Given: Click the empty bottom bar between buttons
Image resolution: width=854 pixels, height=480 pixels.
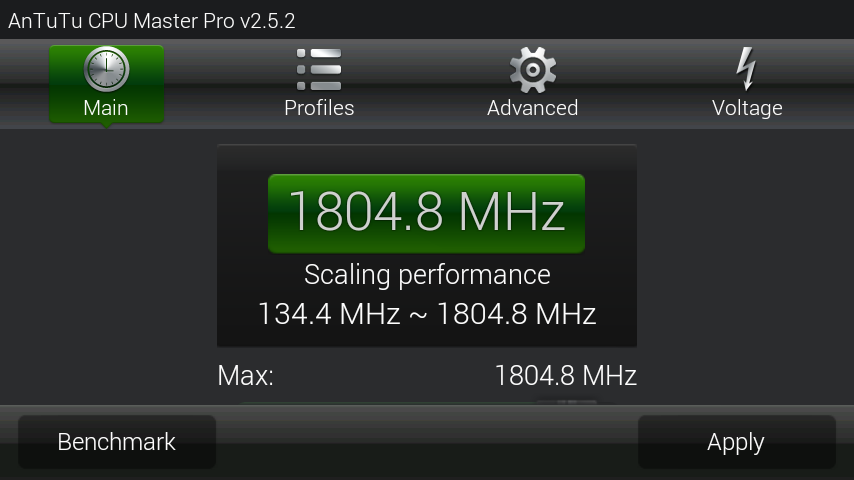Looking at the screenshot, I should click(x=426, y=442).
